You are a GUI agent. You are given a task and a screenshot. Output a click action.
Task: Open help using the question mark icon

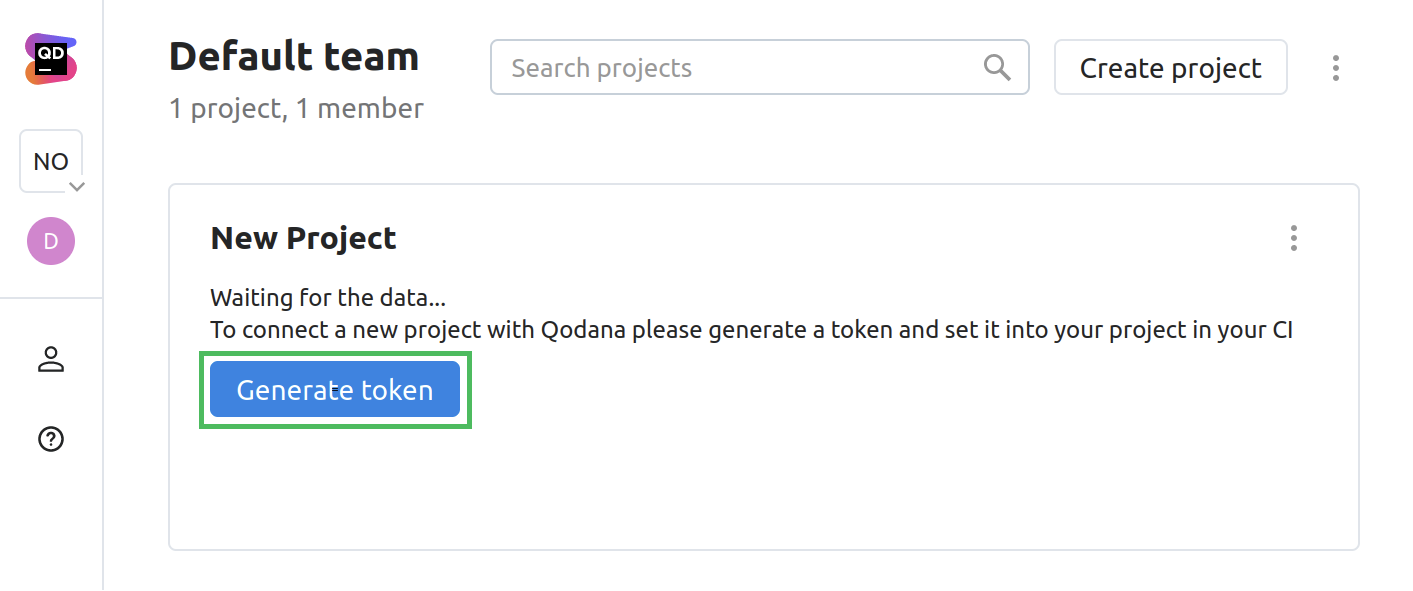pos(51,439)
